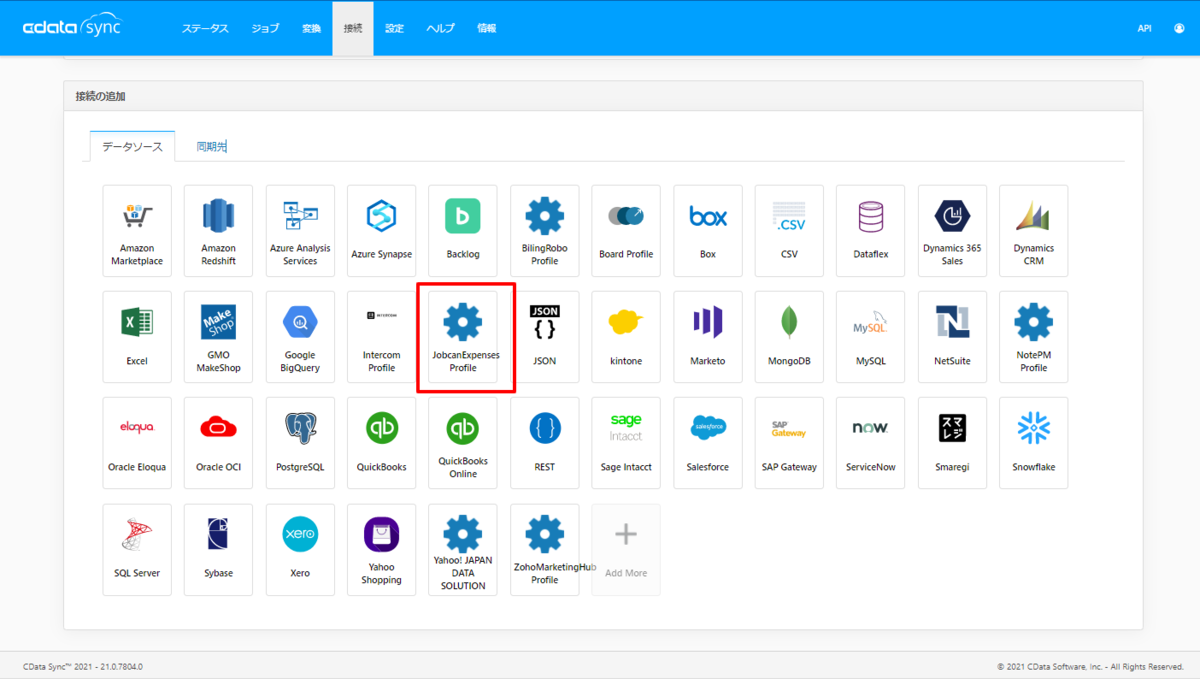Open the 変換 menu item

point(311,28)
